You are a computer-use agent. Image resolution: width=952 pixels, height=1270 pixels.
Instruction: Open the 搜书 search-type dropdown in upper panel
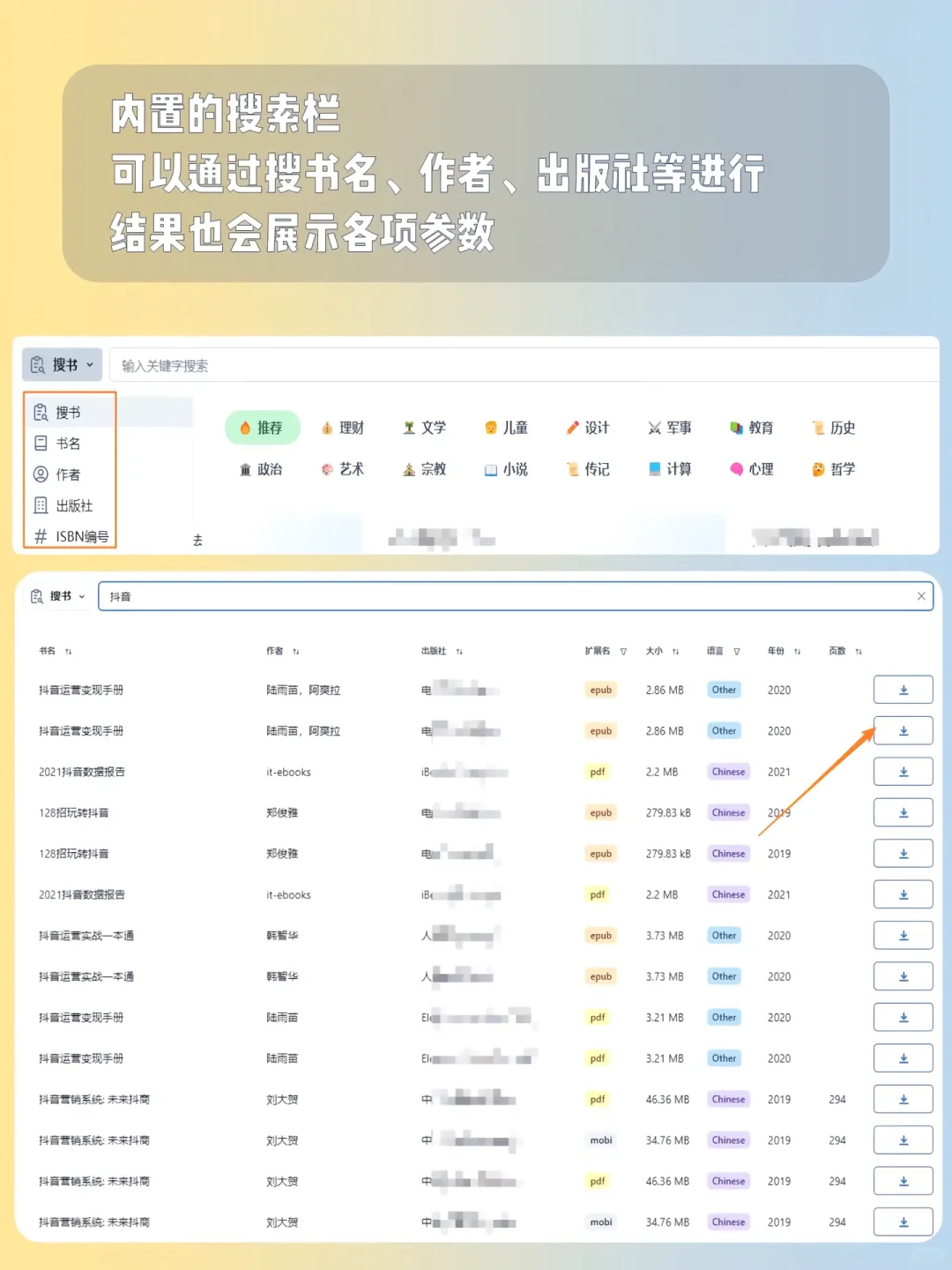pyautogui.click(x=62, y=364)
